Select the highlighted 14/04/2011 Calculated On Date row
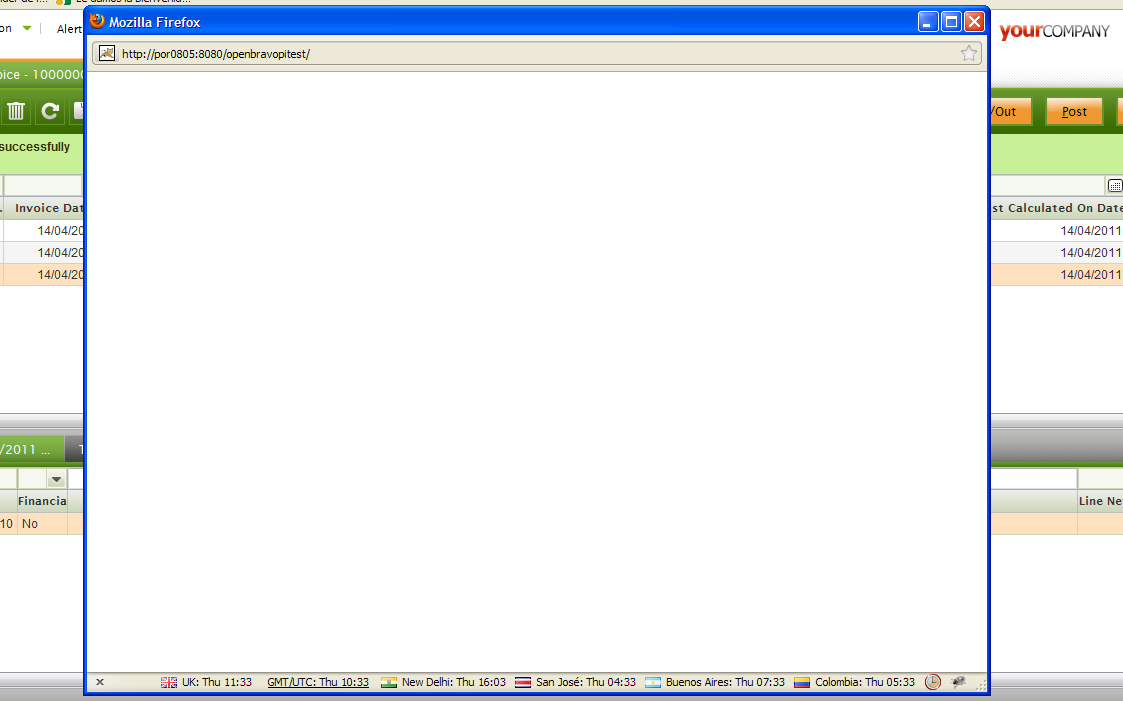1123x701 pixels. [1057, 275]
